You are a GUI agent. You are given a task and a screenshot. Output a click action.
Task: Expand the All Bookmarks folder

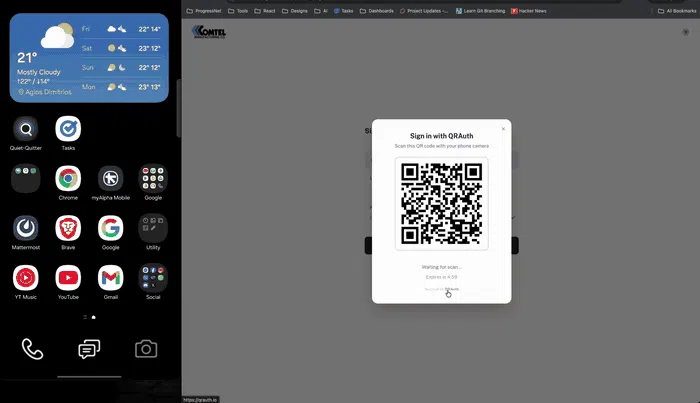click(677, 11)
